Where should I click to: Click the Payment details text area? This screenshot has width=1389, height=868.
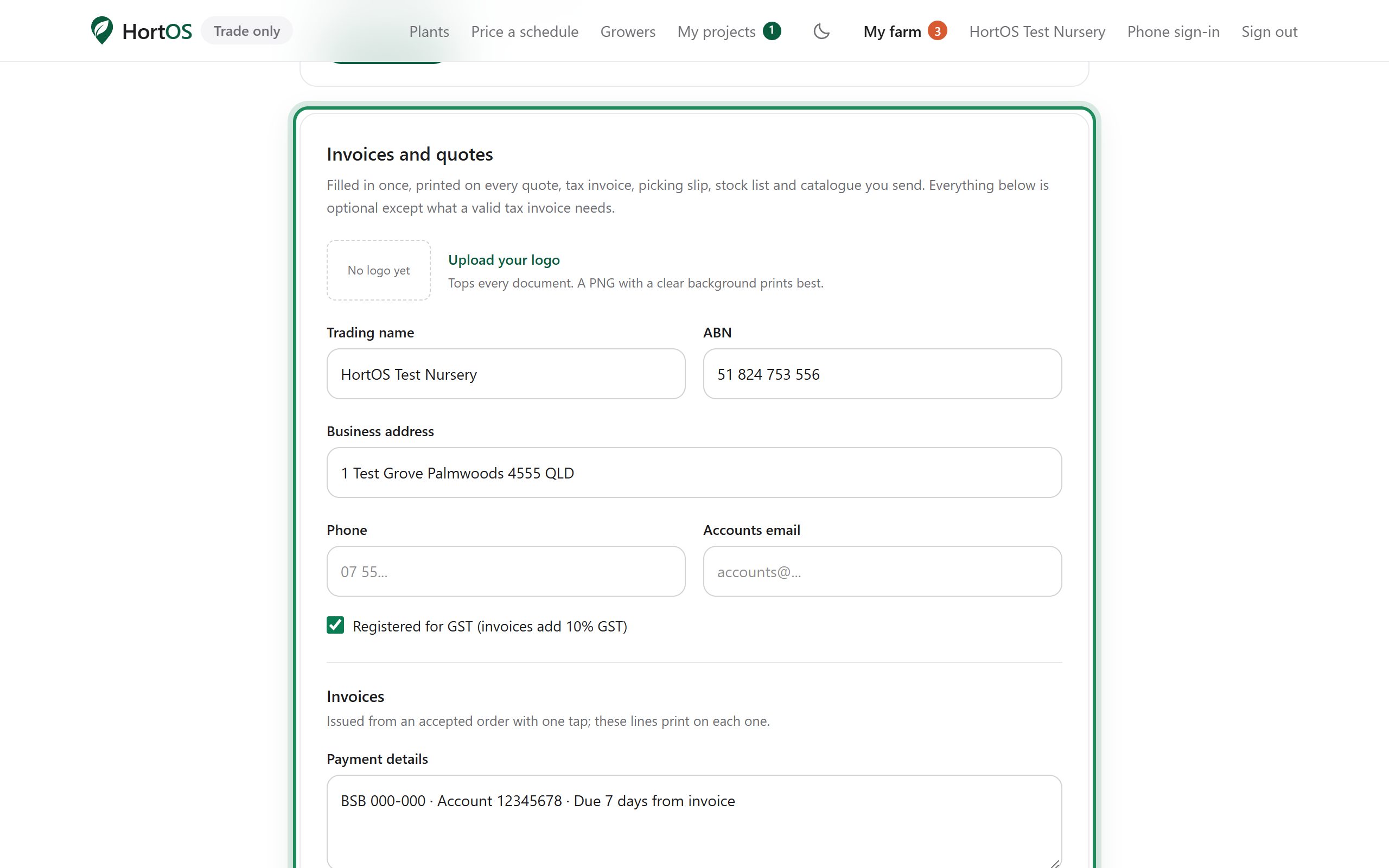[694, 821]
